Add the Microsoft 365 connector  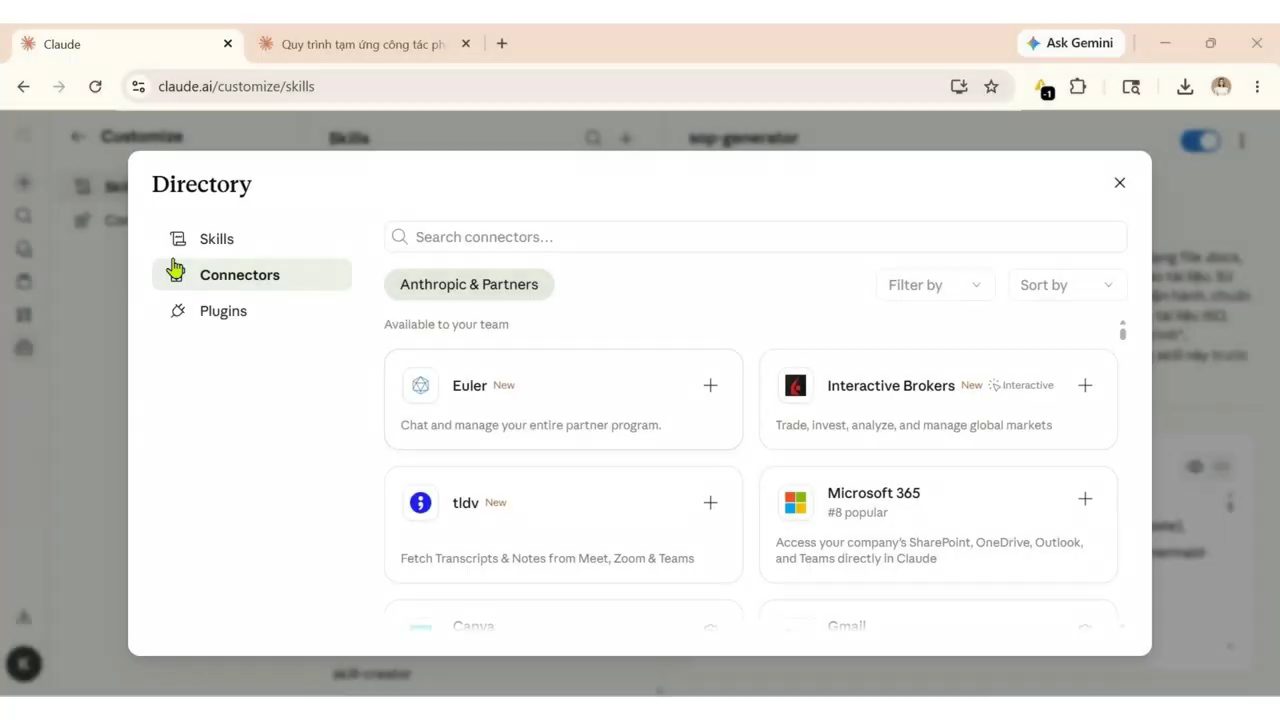click(1085, 498)
